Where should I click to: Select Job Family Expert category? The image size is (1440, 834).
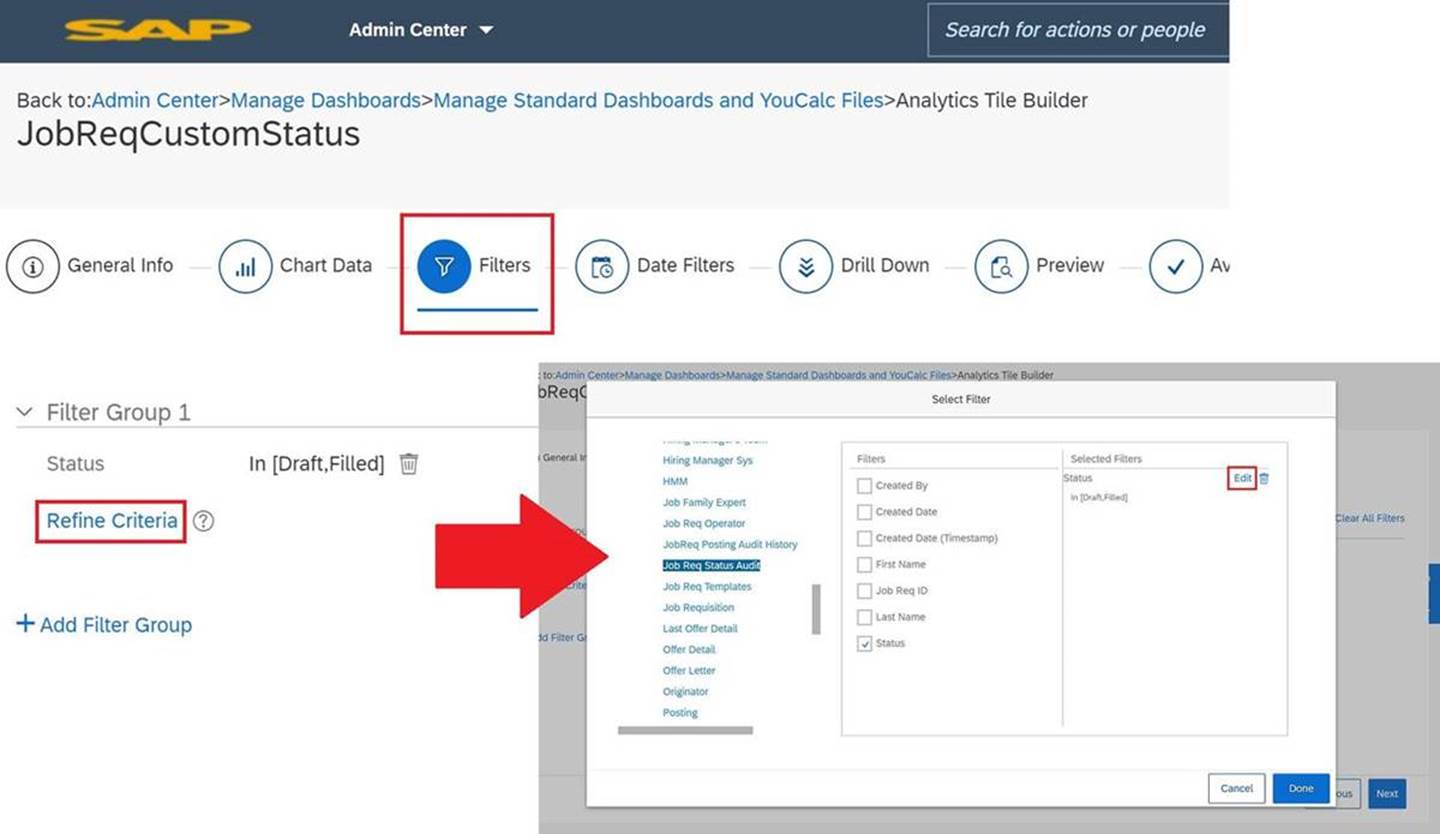coord(704,503)
